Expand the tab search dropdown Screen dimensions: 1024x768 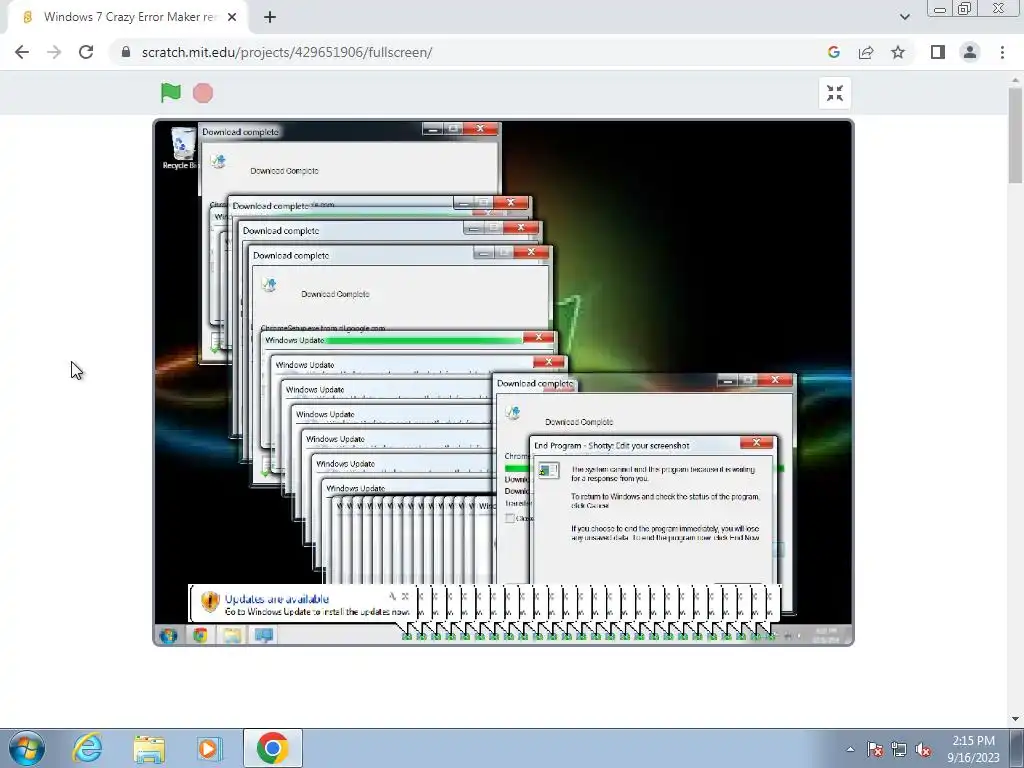(904, 17)
